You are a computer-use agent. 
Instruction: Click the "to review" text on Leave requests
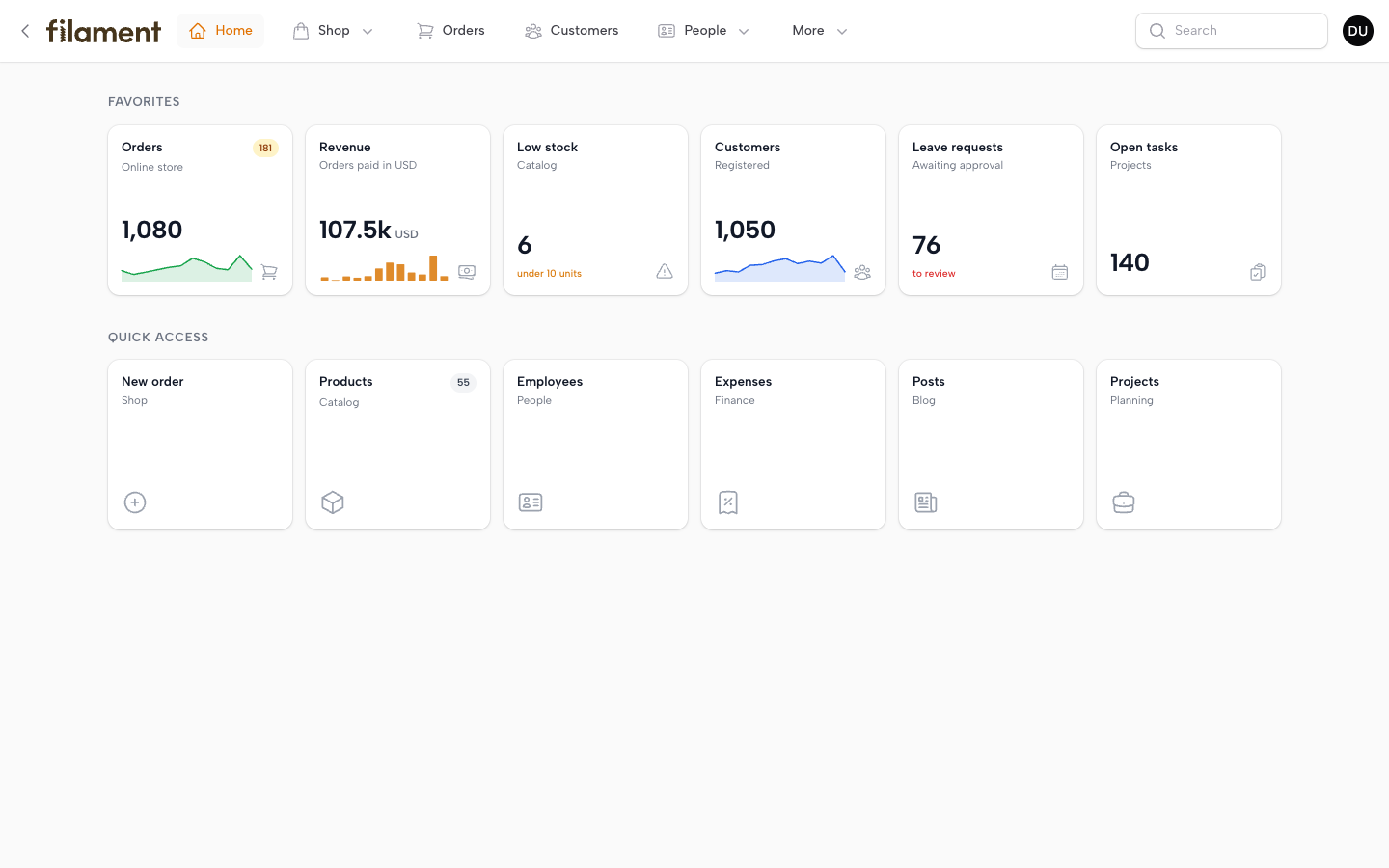(x=934, y=274)
